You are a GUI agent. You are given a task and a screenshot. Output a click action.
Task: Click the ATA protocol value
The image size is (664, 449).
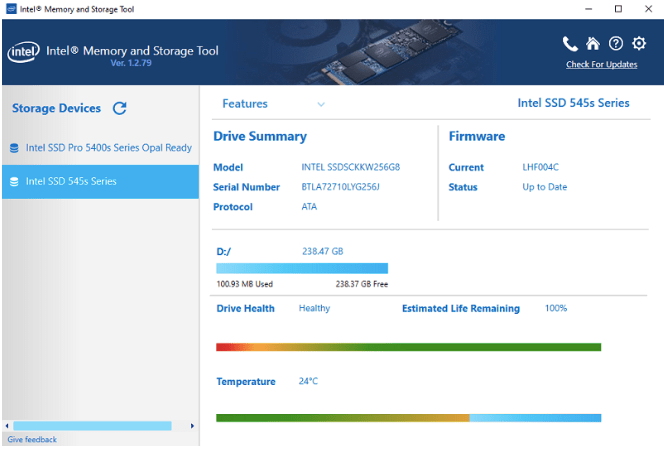pos(309,207)
